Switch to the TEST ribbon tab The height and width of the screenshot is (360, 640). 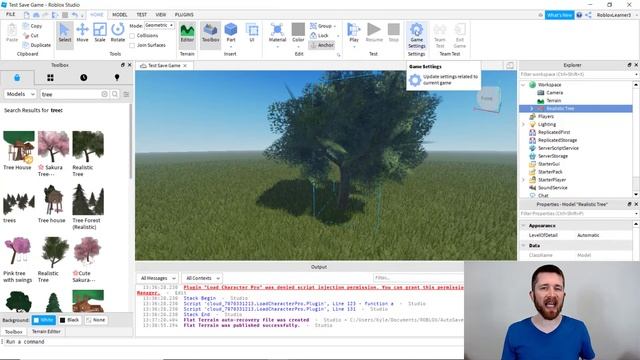click(142, 15)
